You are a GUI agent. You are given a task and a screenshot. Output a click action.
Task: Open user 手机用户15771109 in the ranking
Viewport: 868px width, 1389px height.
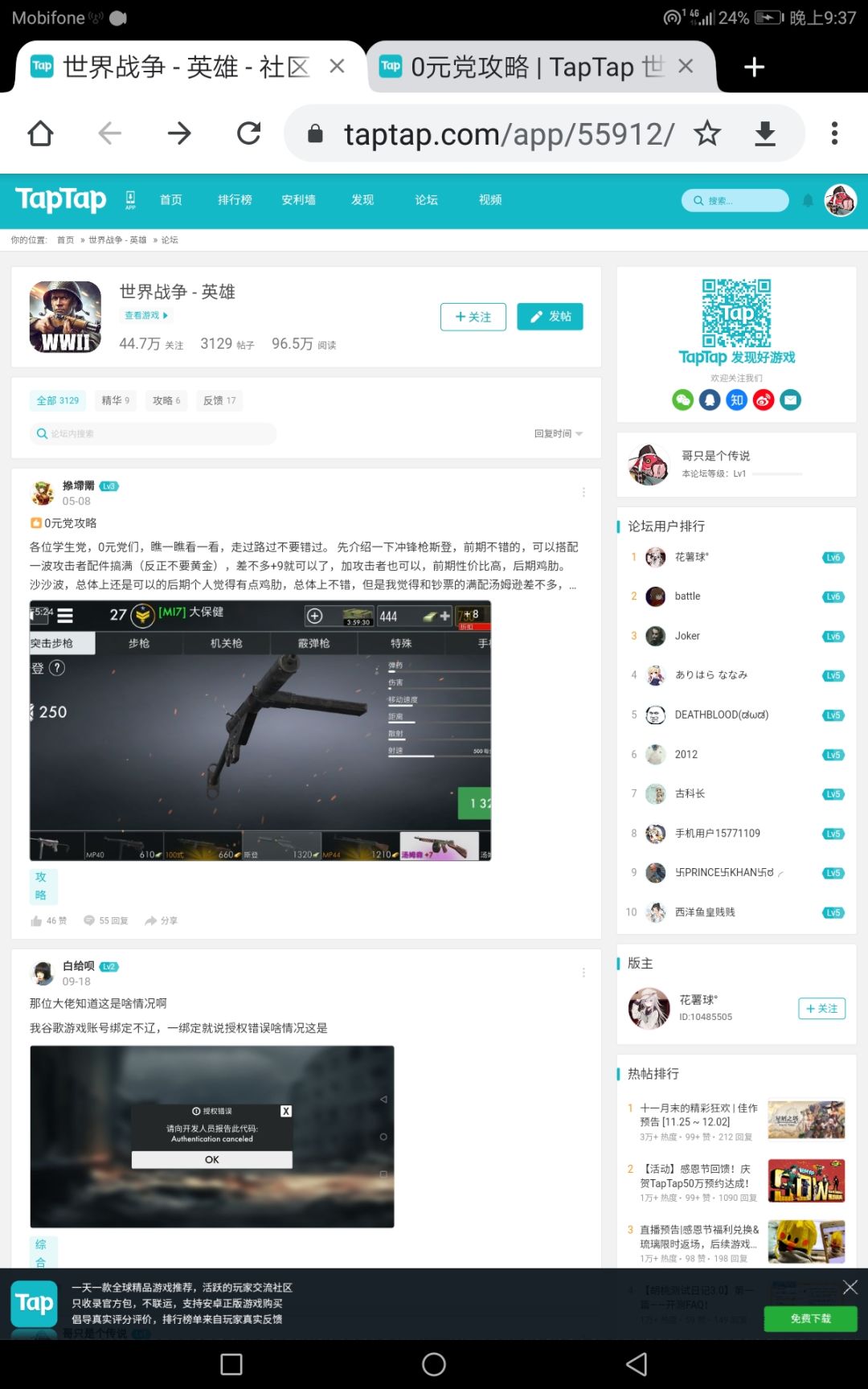click(x=718, y=833)
